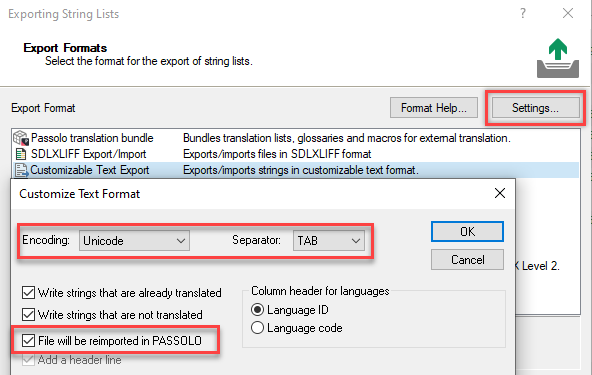
Task: Click the Customizable Text Export icon
Action: pyautogui.click(x=21, y=170)
